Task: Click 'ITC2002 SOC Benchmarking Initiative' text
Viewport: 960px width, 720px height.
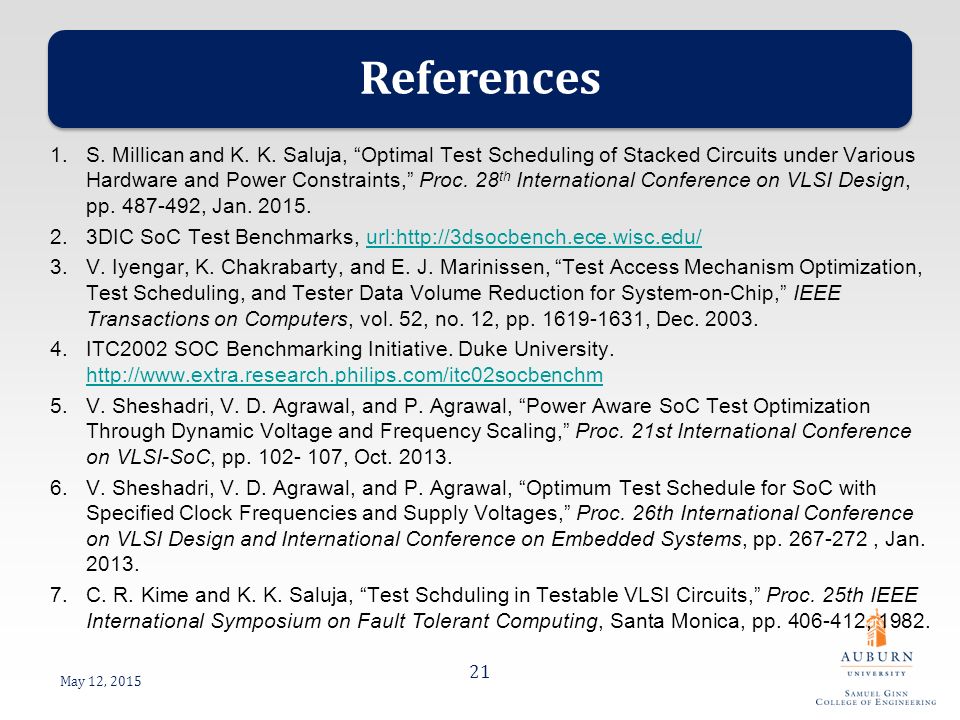Action: (x=269, y=349)
